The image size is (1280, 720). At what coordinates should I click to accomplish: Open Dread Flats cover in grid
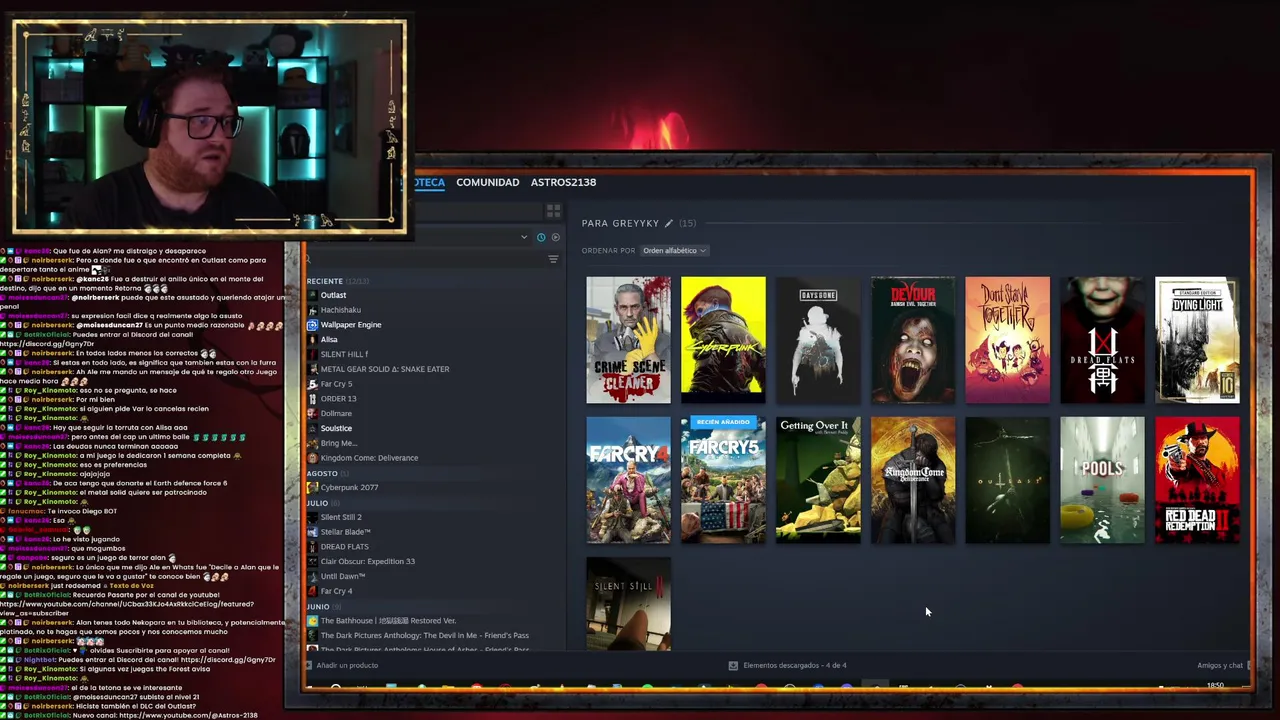click(x=1102, y=340)
